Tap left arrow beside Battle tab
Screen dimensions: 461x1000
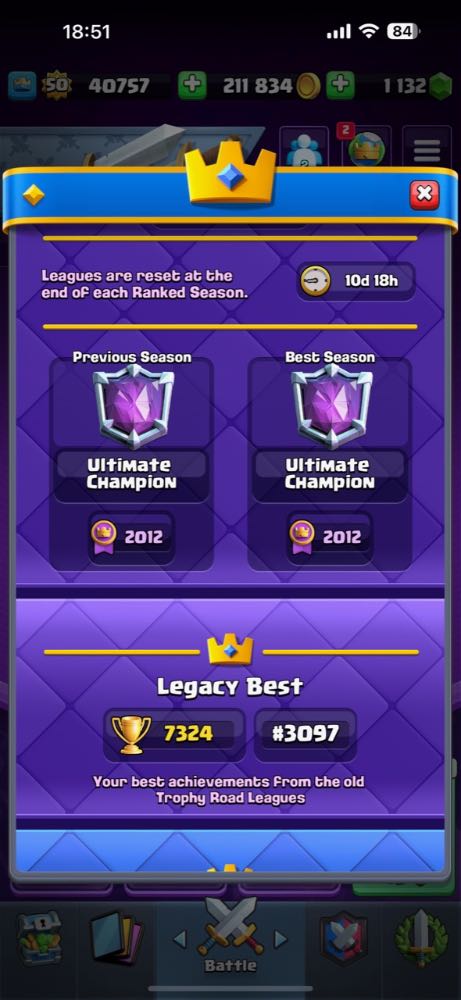point(180,938)
